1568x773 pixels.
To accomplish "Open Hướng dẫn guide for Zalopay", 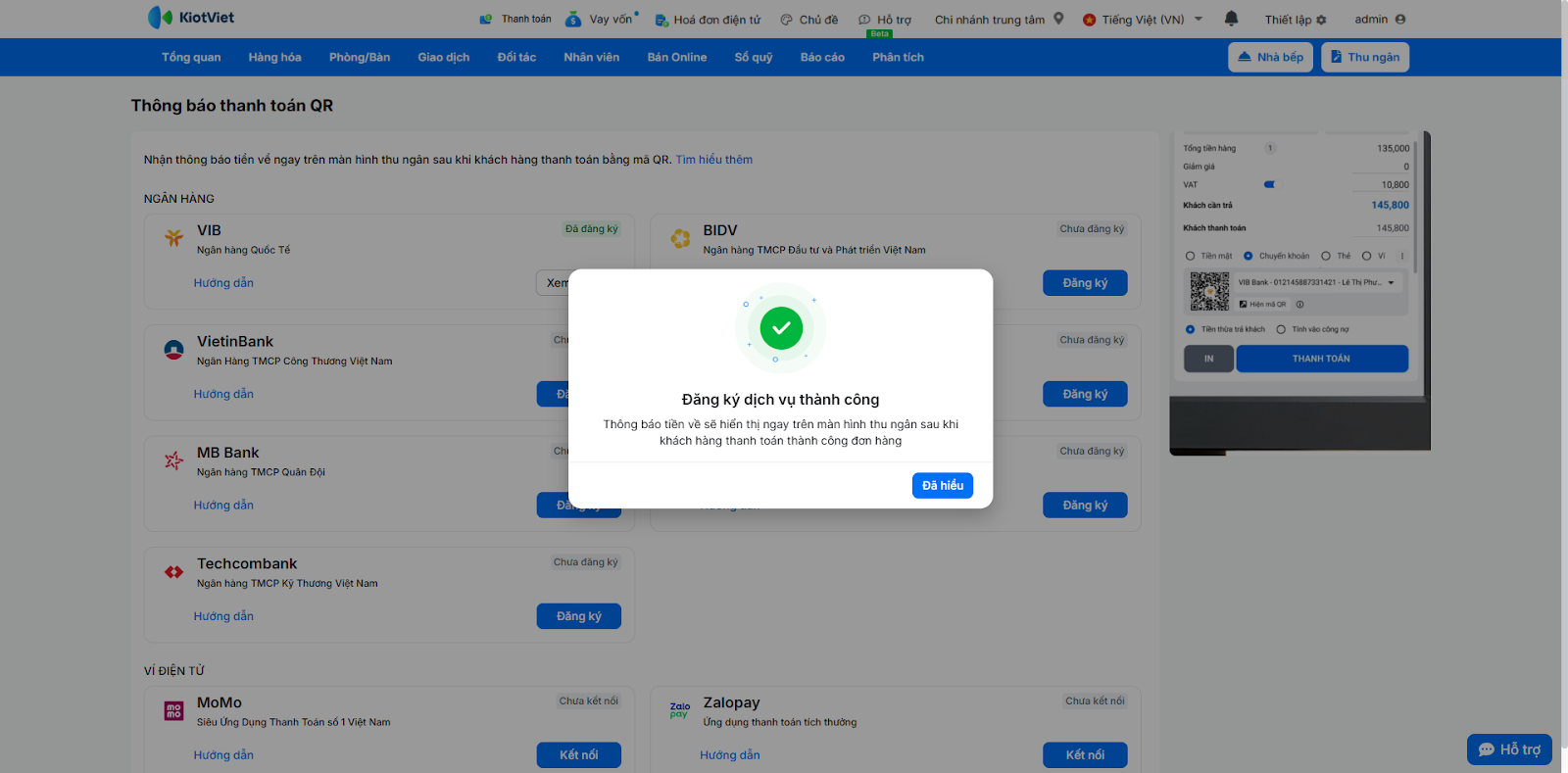I will pyautogui.click(x=730, y=755).
